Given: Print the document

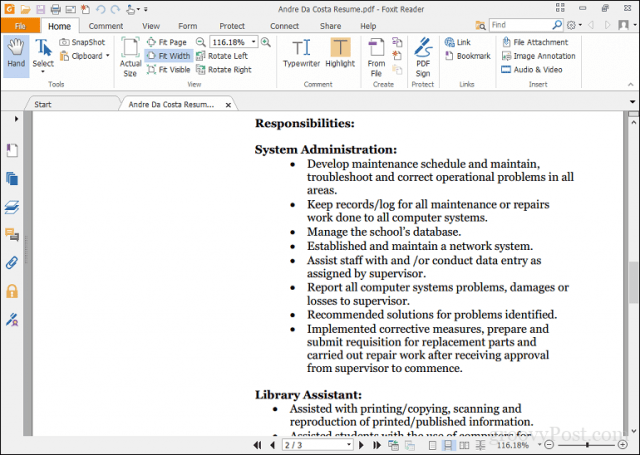Looking at the screenshot, I should (56, 9).
